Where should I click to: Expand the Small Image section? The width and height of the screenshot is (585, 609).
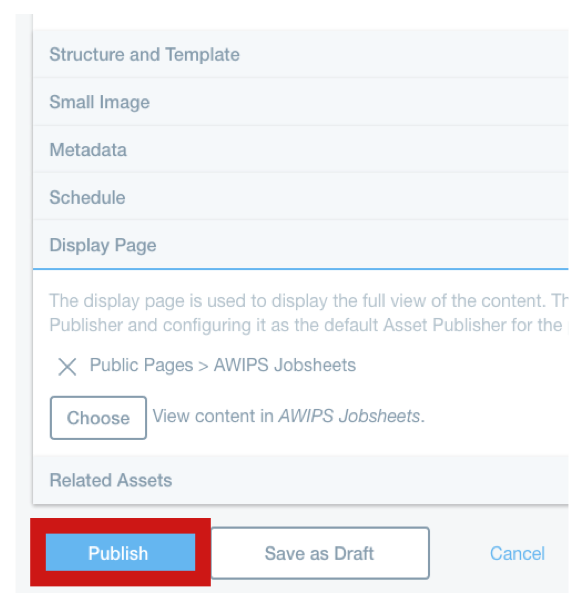click(300, 102)
